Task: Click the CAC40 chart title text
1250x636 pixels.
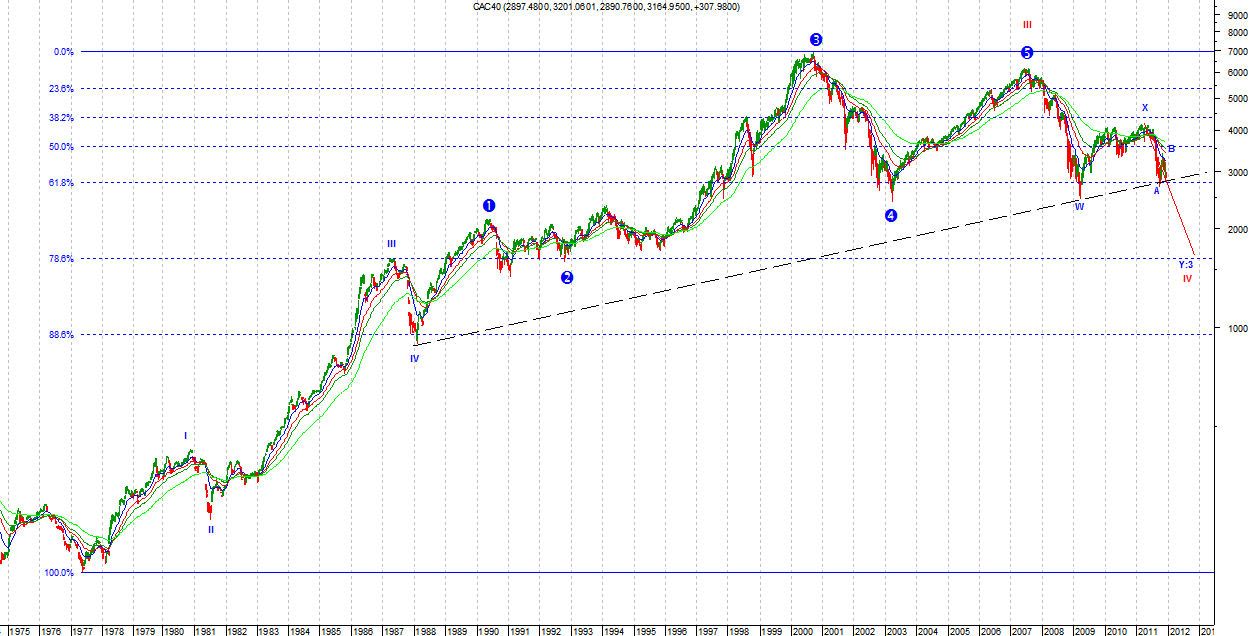Action: click(606, 7)
